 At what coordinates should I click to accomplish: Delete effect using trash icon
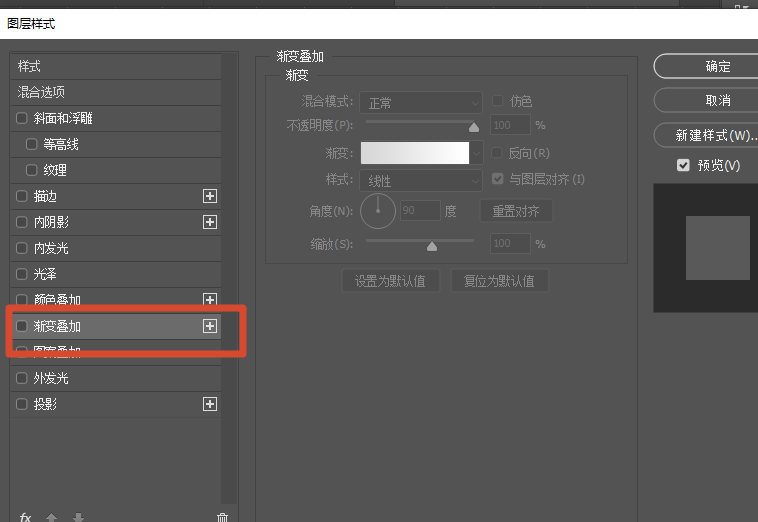point(222,517)
